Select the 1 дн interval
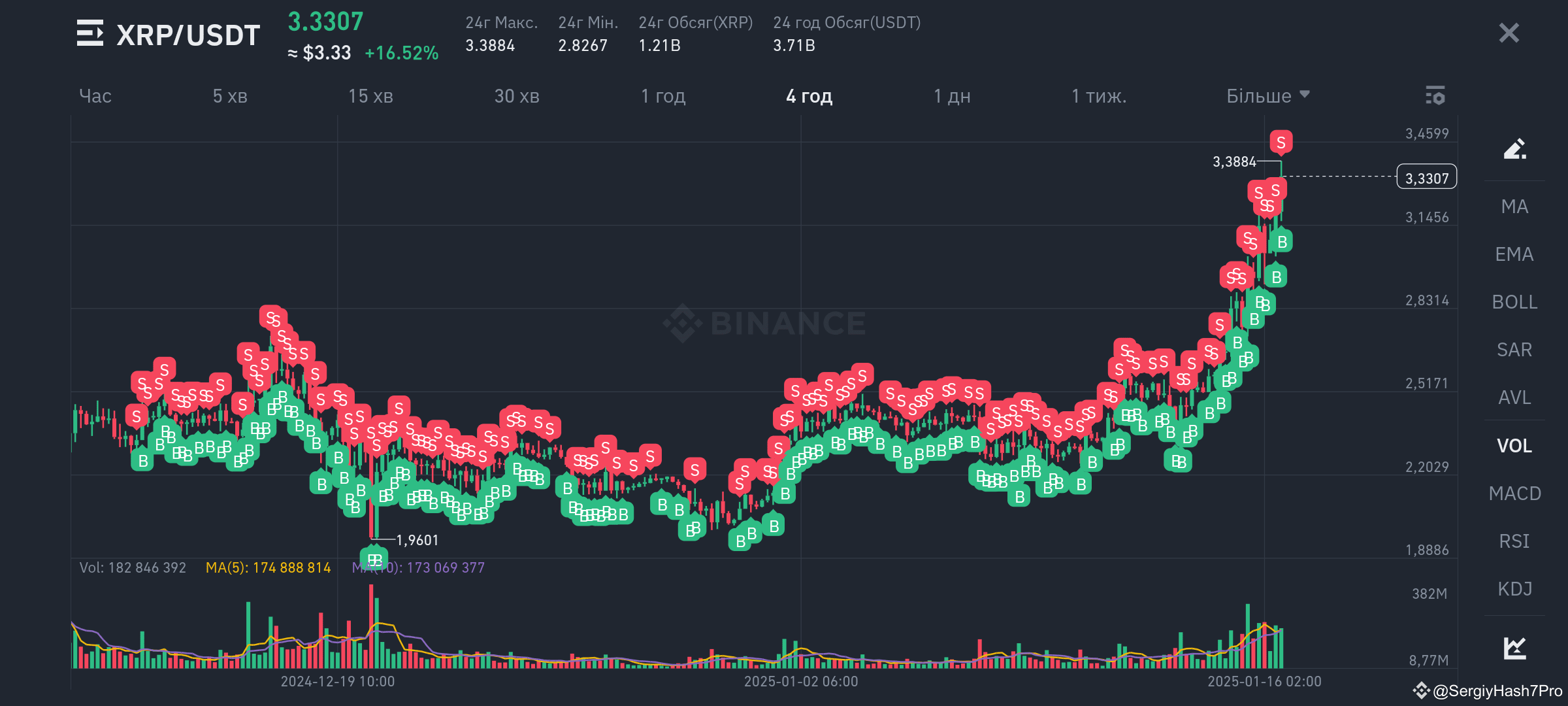Image resolution: width=1568 pixels, height=706 pixels. tap(952, 96)
